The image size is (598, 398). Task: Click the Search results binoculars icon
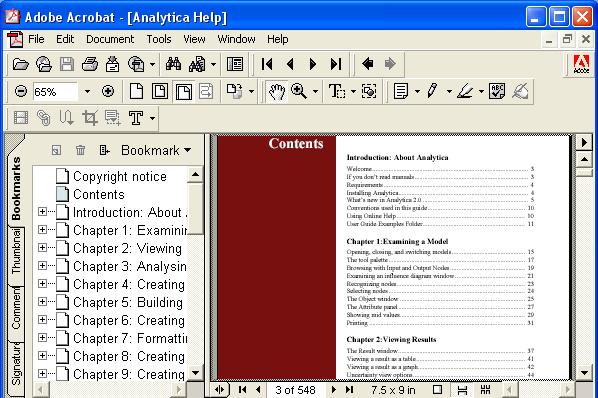197,64
